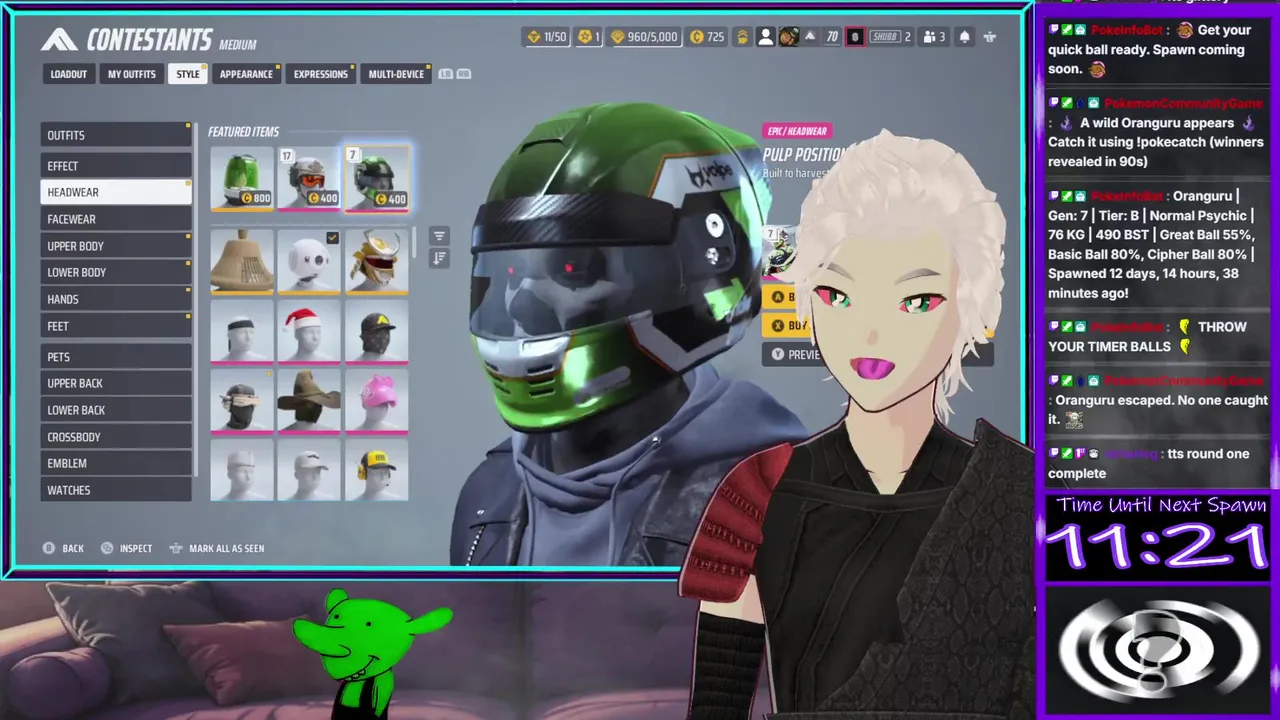Open the Feet category
Screen dimensions: 1280x720
tap(116, 326)
